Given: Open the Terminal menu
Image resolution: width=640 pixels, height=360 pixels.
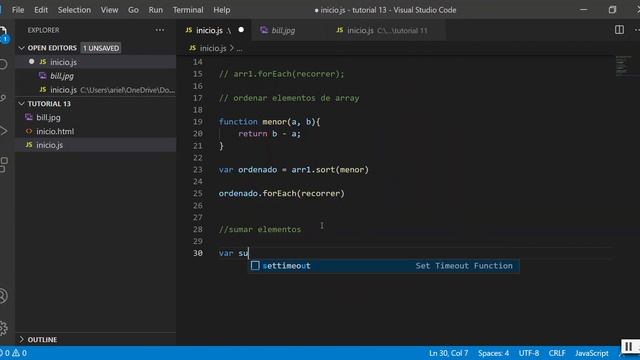Looking at the screenshot, I should (188, 10).
